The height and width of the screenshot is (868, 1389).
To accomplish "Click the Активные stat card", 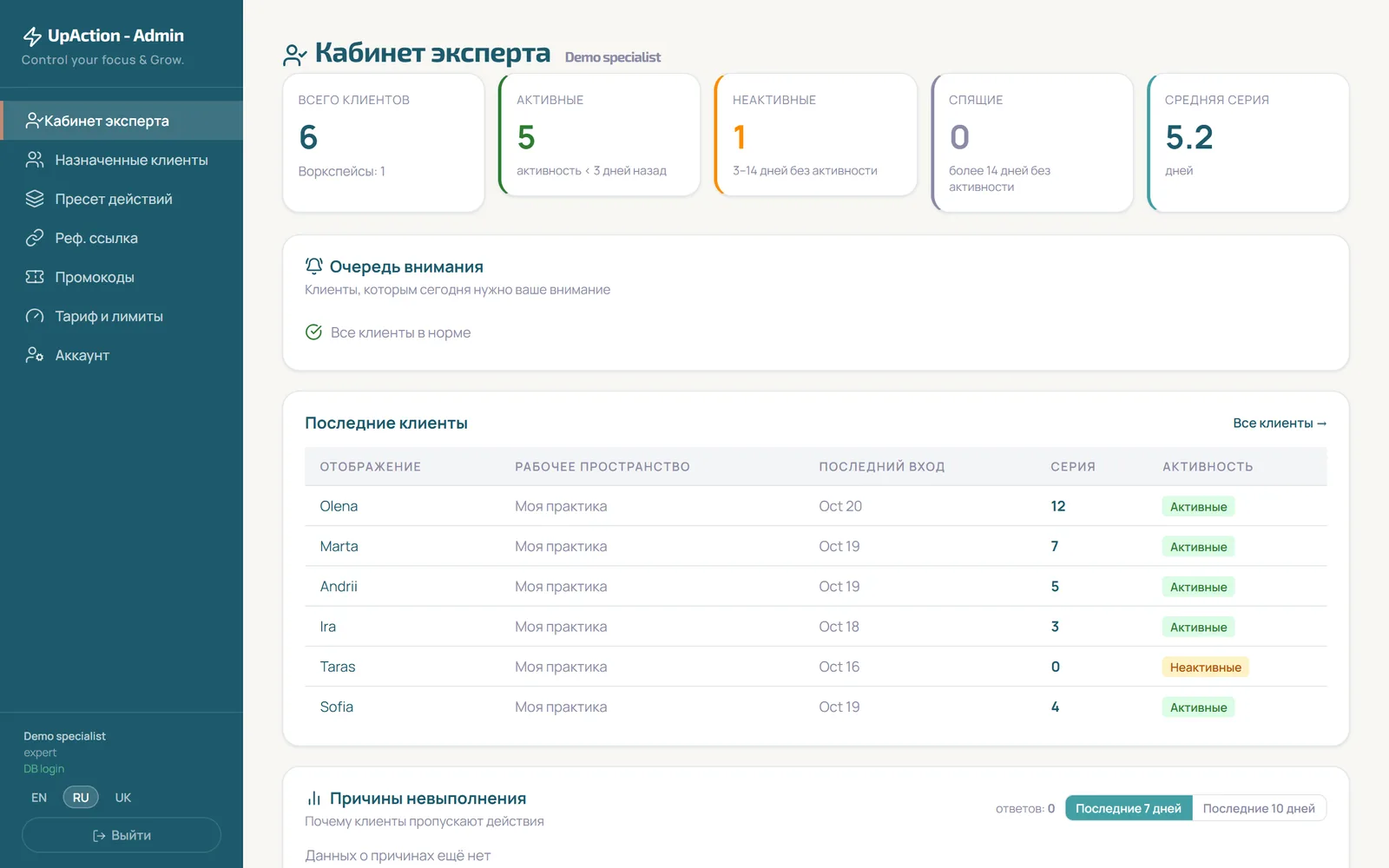I will pos(599,135).
